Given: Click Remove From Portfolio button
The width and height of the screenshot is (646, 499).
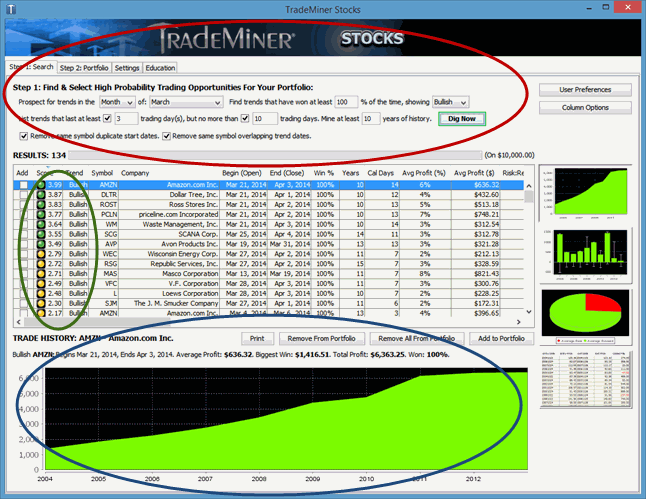Looking at the screenshot, I should tap(321, 338).
